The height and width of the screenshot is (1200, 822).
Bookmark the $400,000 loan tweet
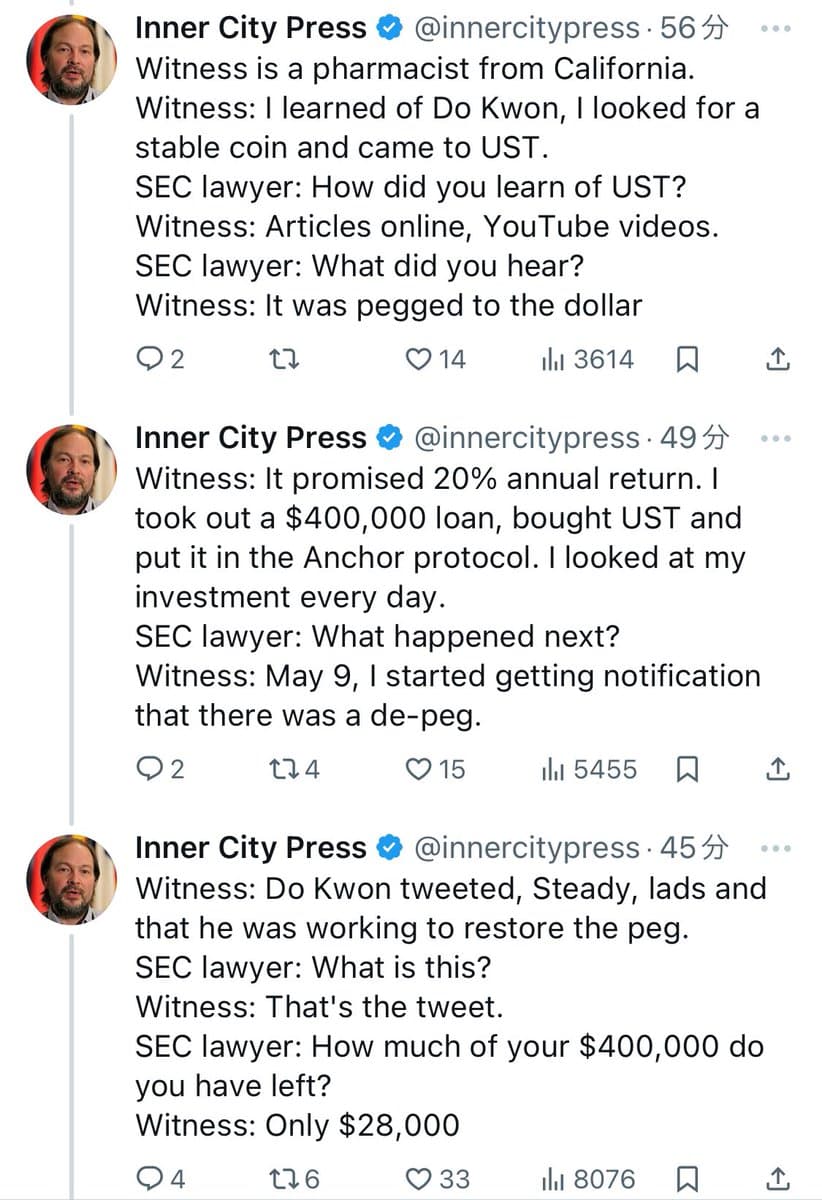[x=687, y=769]
